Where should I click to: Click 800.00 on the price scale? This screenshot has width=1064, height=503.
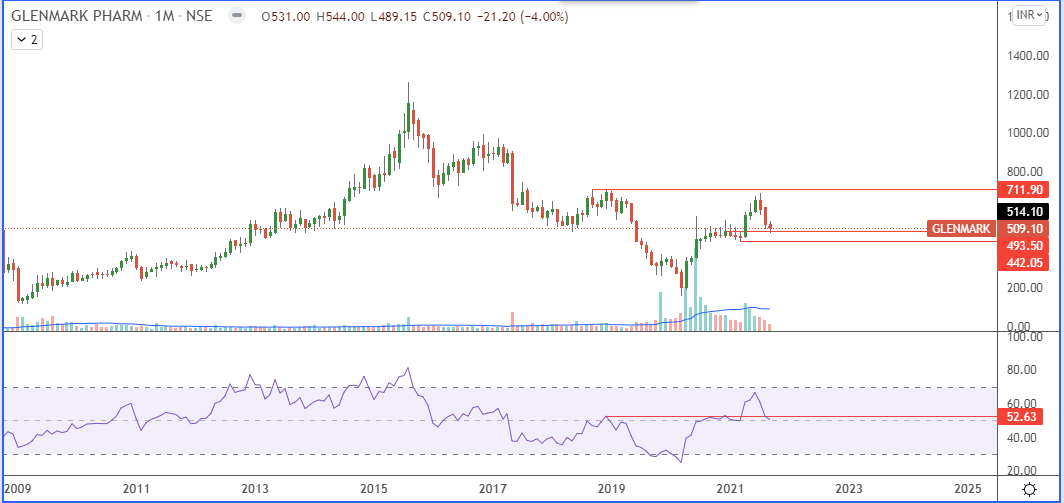[1023, 172]
